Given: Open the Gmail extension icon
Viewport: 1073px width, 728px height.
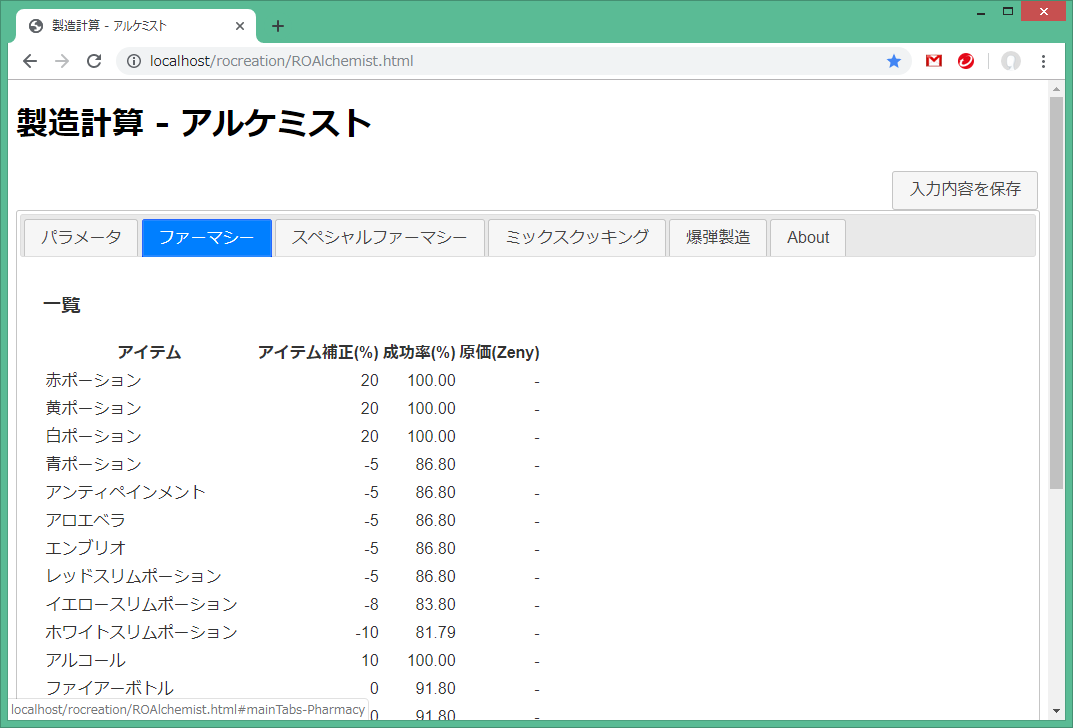Looking at the screenshot, I should click(934, 61).
